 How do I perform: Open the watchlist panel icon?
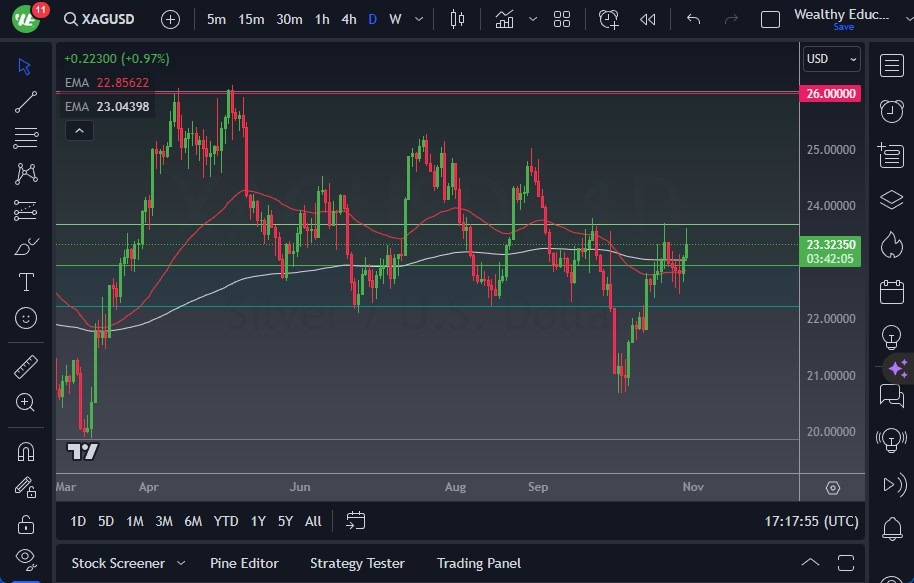pos(891,66)
